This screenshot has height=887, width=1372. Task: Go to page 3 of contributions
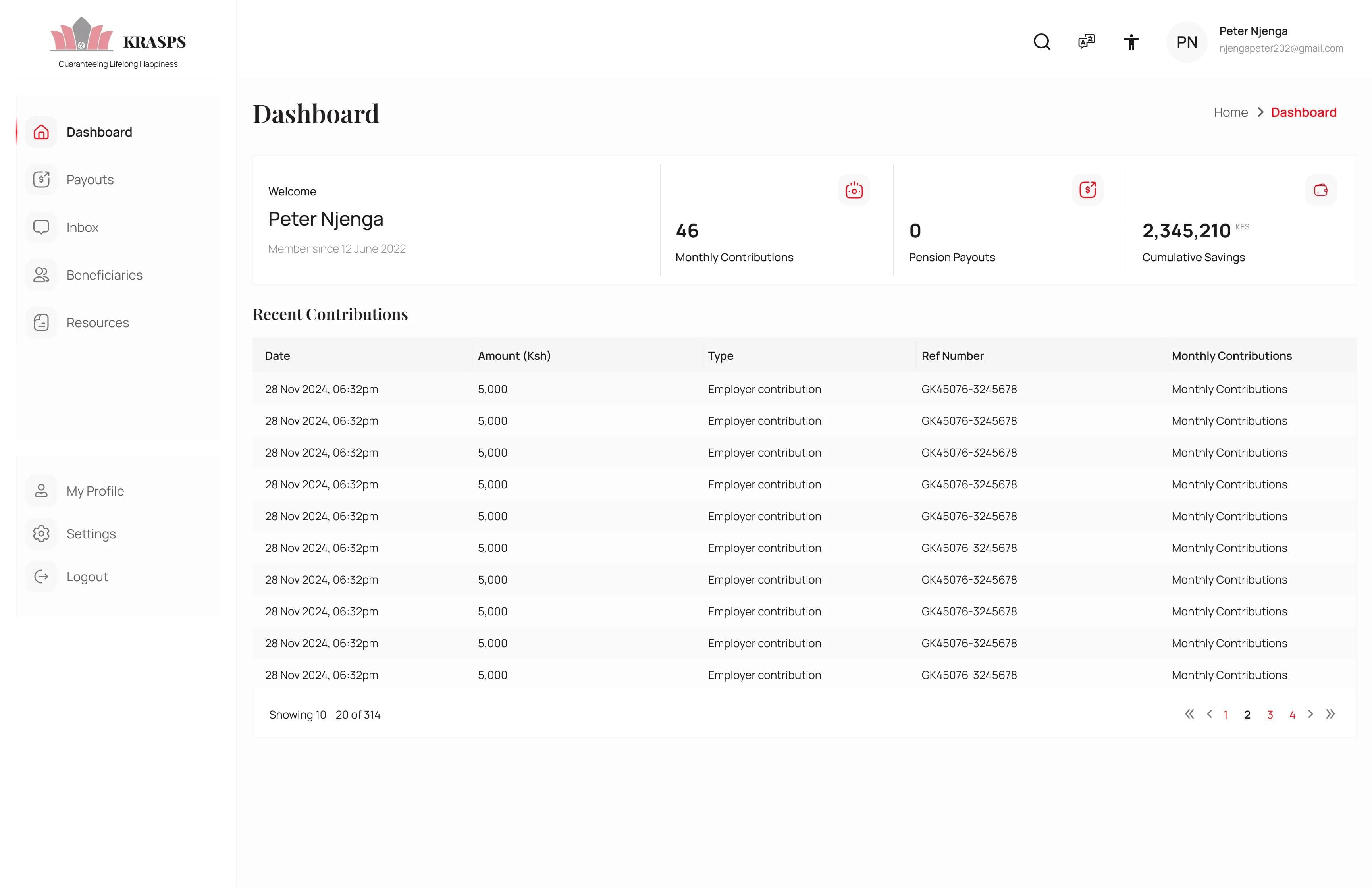pyautogui.click(x=1270, y=714)
